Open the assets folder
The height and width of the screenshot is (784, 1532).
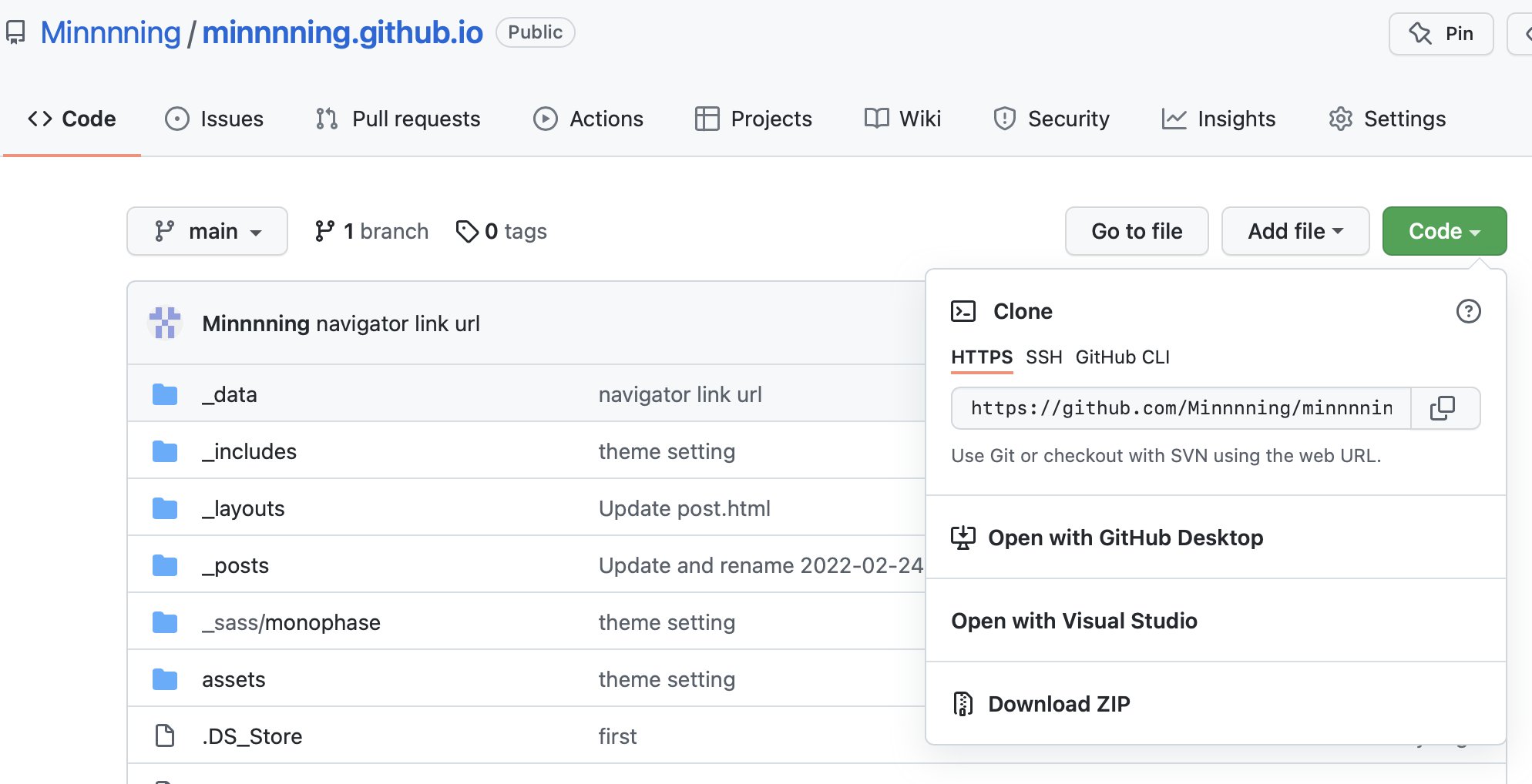pos(233,679)
